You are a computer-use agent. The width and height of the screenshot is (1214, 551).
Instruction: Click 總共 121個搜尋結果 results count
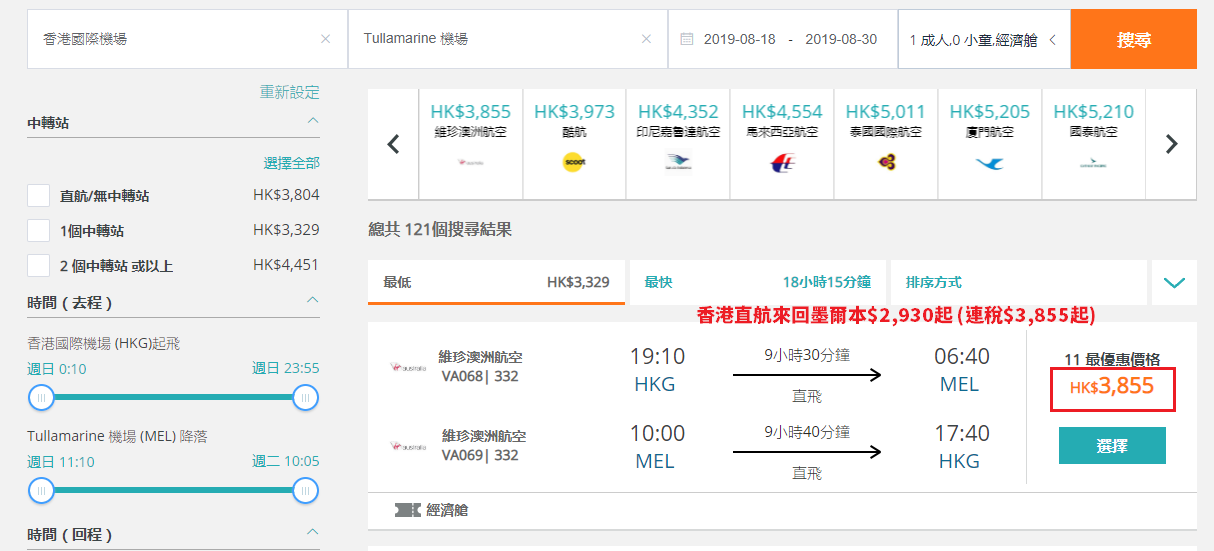pyautogui.click(x=440, y=229)
